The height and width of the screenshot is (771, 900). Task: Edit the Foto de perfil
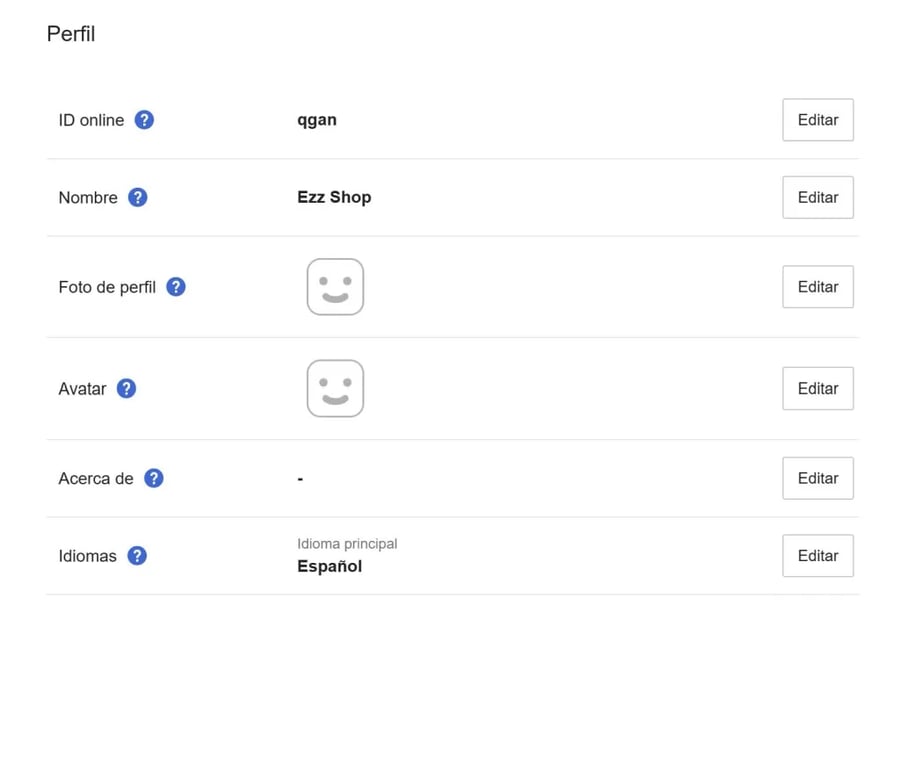[x=818, y=287]
